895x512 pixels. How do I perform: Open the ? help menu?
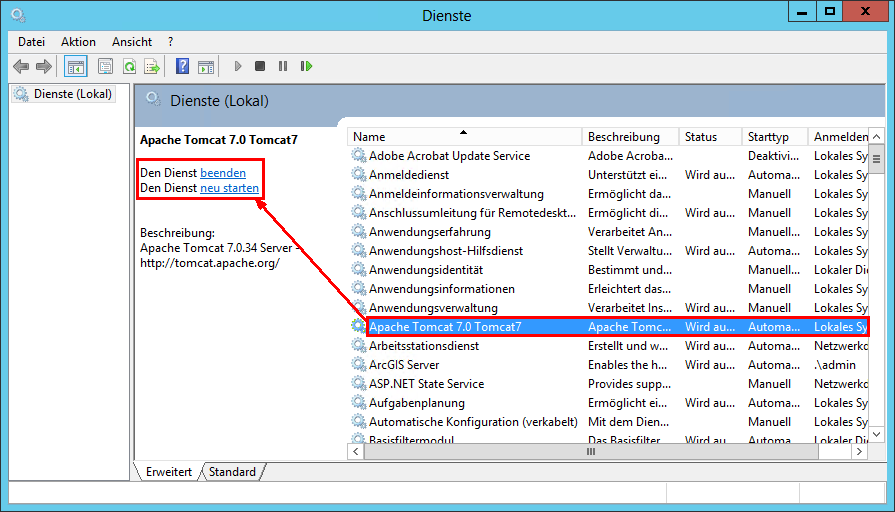(x=170, y=42)
